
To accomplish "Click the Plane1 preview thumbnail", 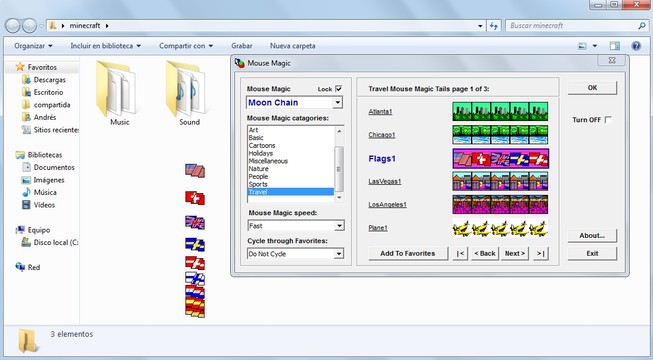I will 501,228.
